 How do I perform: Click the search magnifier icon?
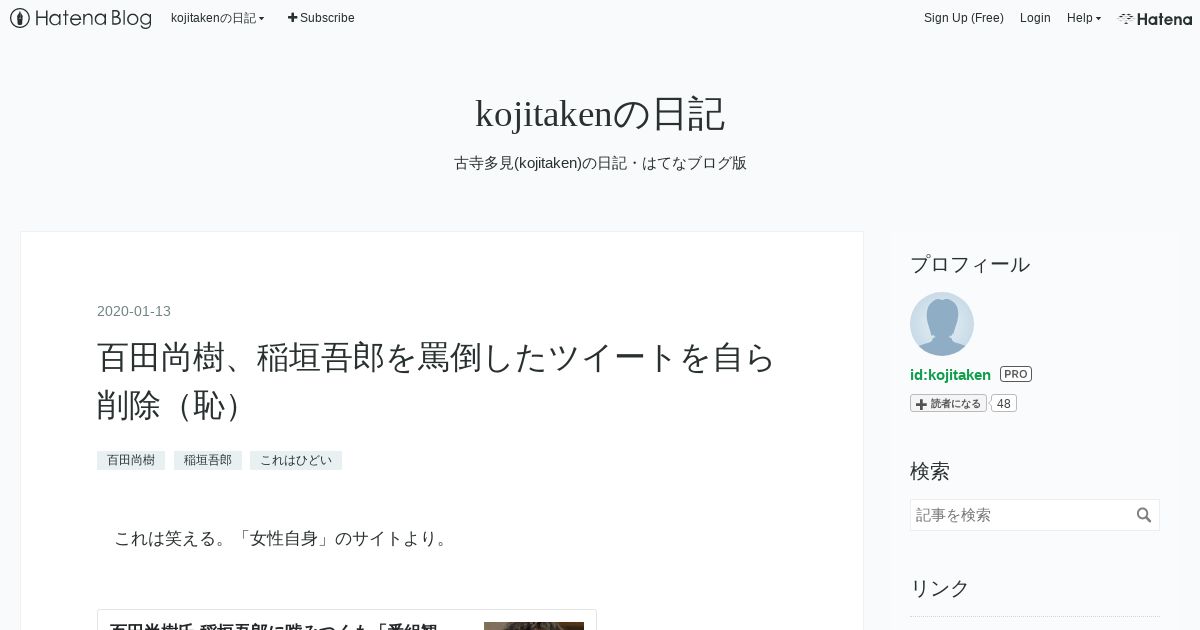1144,515
